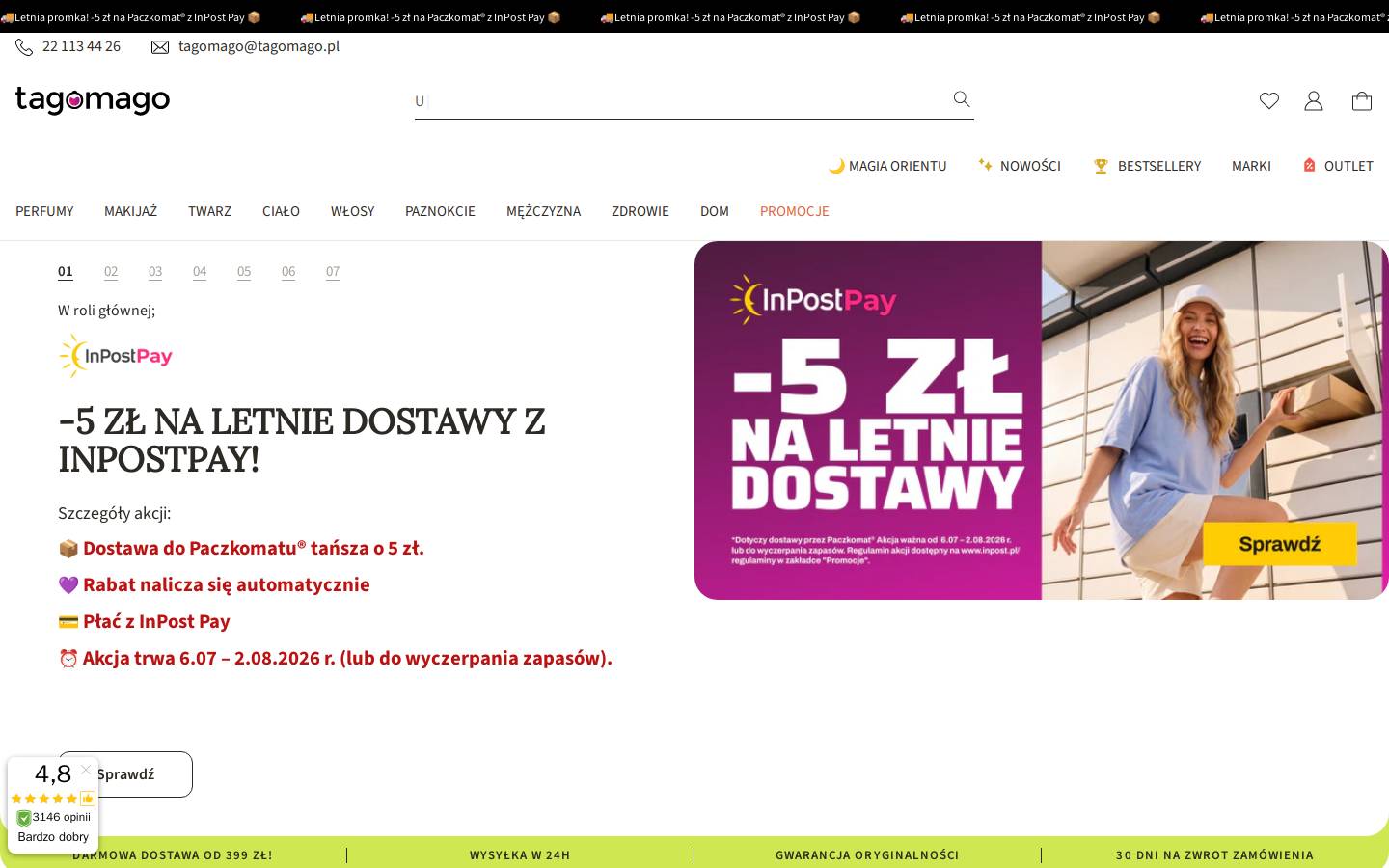This screenshot has width=1389, height=868.
Task: Open the Zdrowie category menu
Action: click(640, 211)
